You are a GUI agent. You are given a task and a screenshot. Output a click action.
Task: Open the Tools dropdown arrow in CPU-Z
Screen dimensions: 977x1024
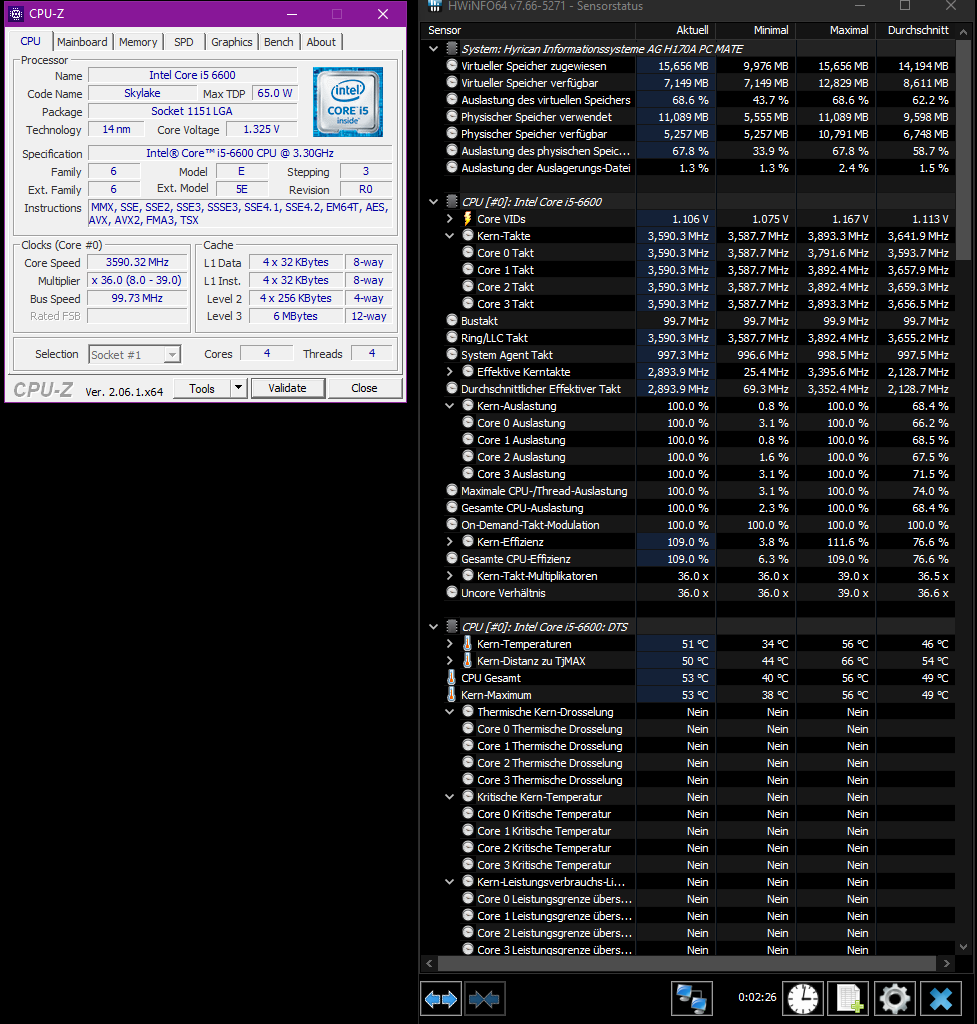pos(238,388)
